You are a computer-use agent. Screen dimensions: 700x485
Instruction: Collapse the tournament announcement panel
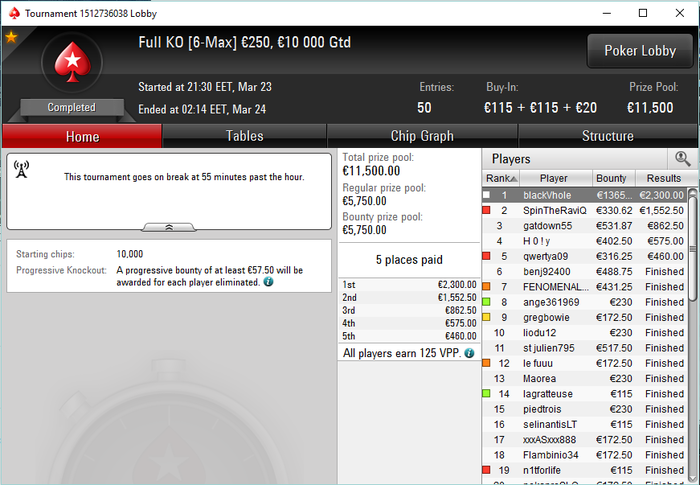(x=169, y=227)
